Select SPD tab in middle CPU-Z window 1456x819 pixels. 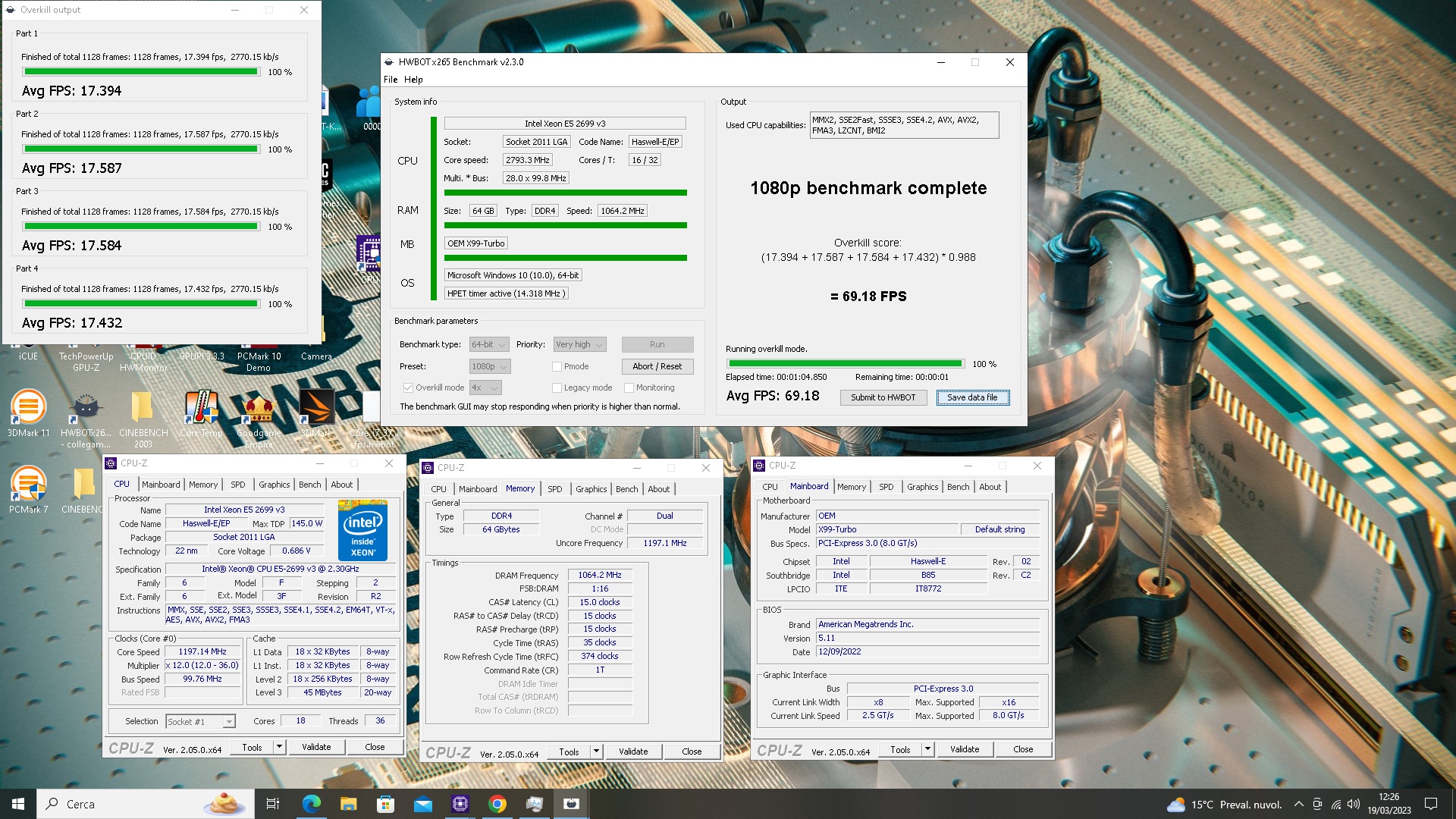point(555,489)
